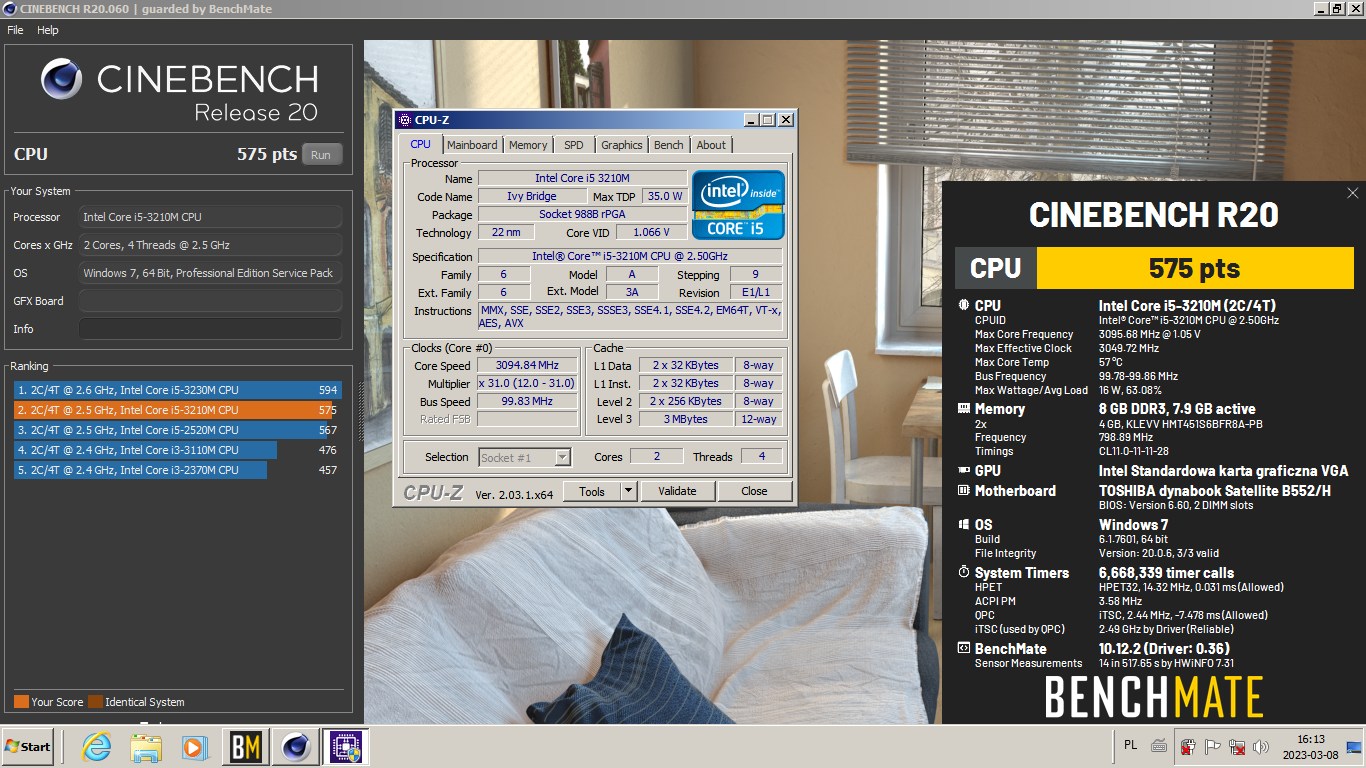Click the Intel Core i5 logo in CPU-Z

click(x=739, y=204)
